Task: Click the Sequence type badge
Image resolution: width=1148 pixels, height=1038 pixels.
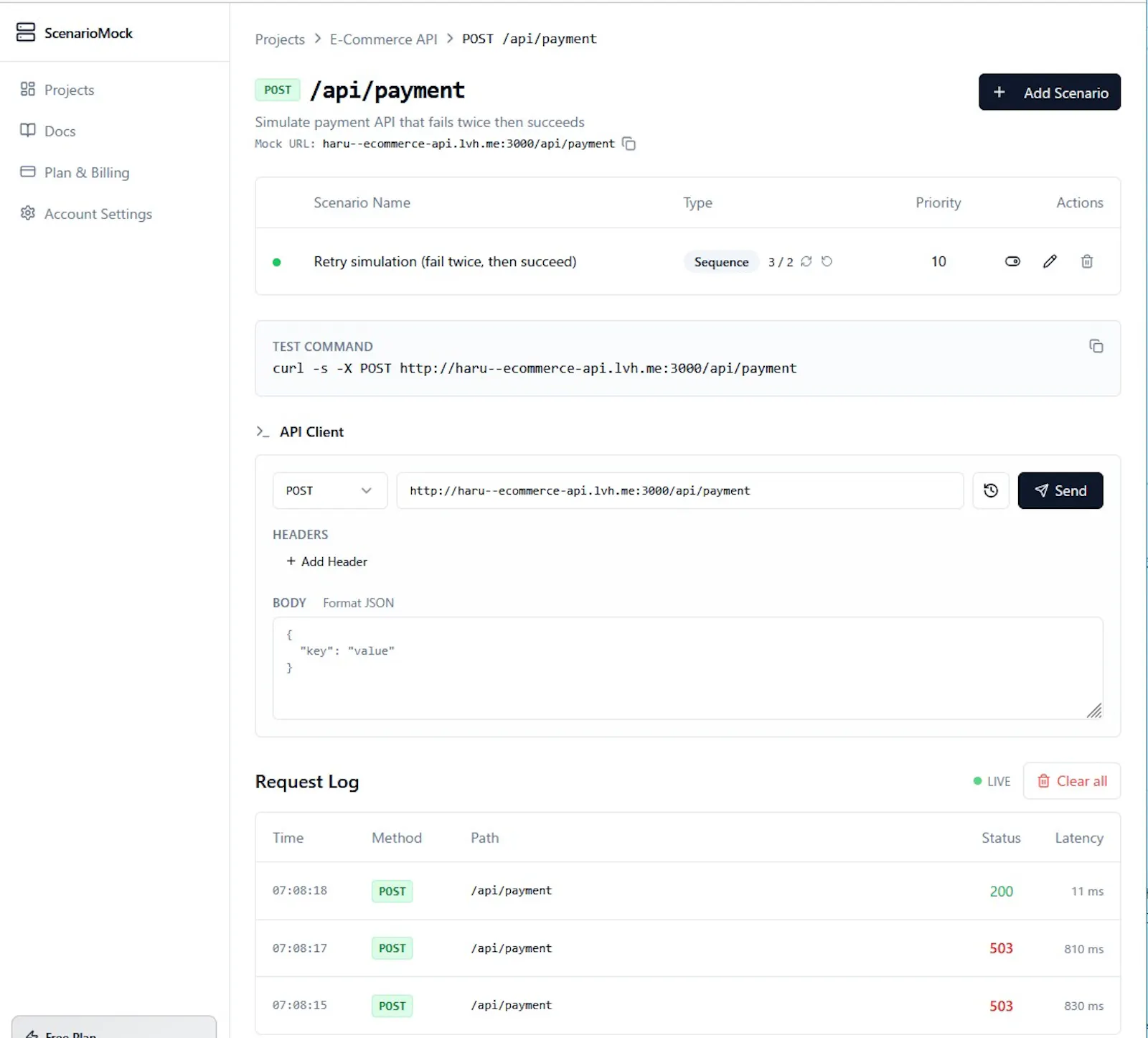Action: 721,262
